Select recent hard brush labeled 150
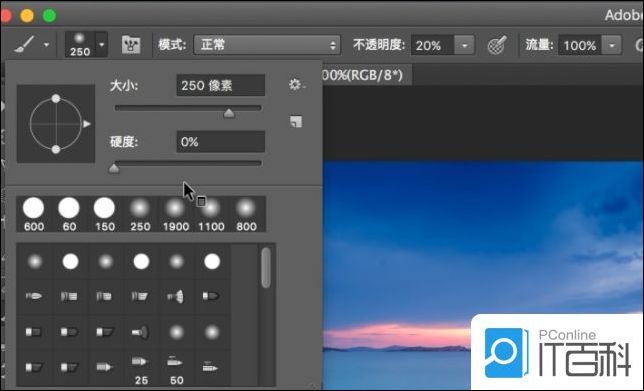644x391 pixels. (104, 214)
